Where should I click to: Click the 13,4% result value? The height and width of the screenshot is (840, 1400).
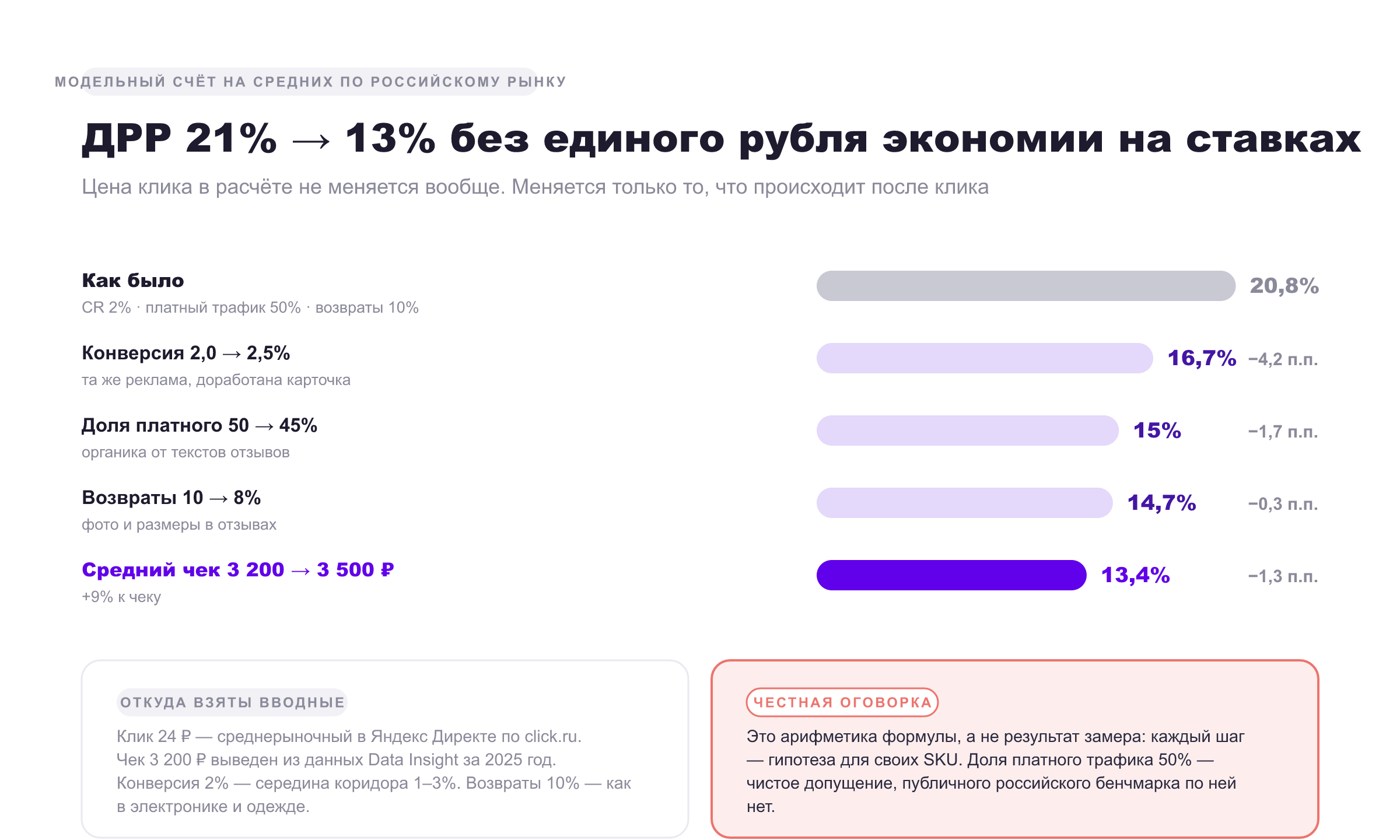click(1135, 575)
